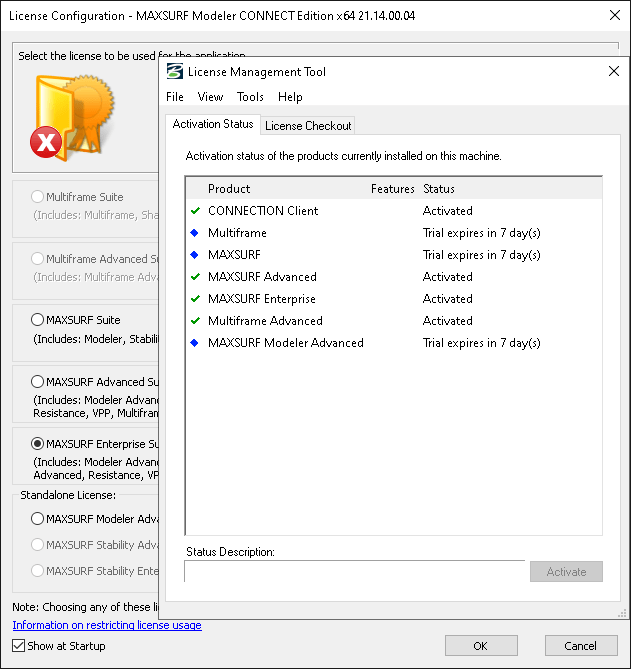Screen dimensions: 631x669
Task: Open Information on restricting license usage link
Action: point(107,625)
